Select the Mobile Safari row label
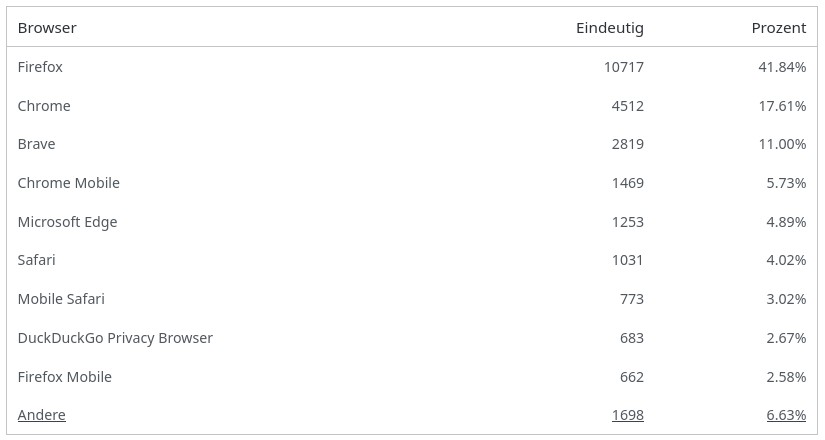Screen dimensions: 825x440 [x=61, y=299]
